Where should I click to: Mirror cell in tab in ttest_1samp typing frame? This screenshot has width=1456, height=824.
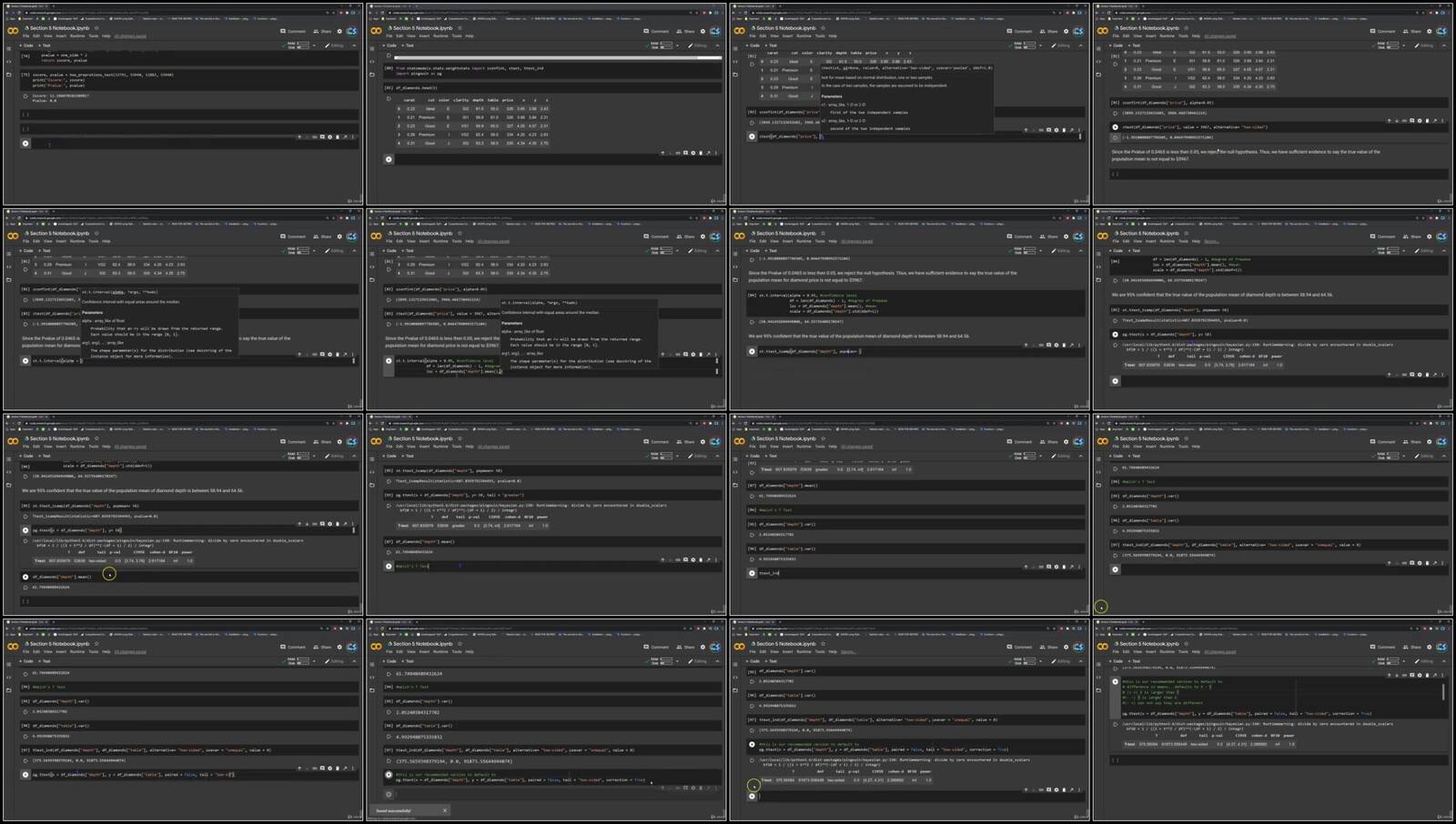(x=1072, y=345)
